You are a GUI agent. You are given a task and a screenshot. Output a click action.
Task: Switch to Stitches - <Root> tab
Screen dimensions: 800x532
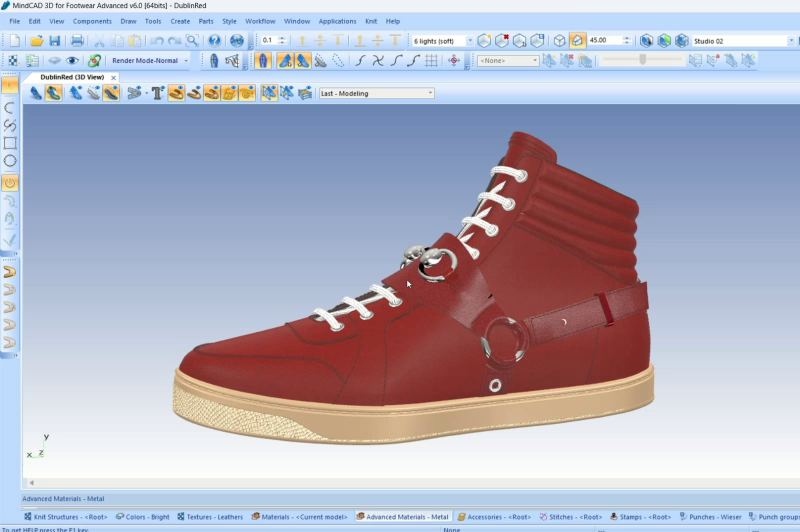coord(570,517)
